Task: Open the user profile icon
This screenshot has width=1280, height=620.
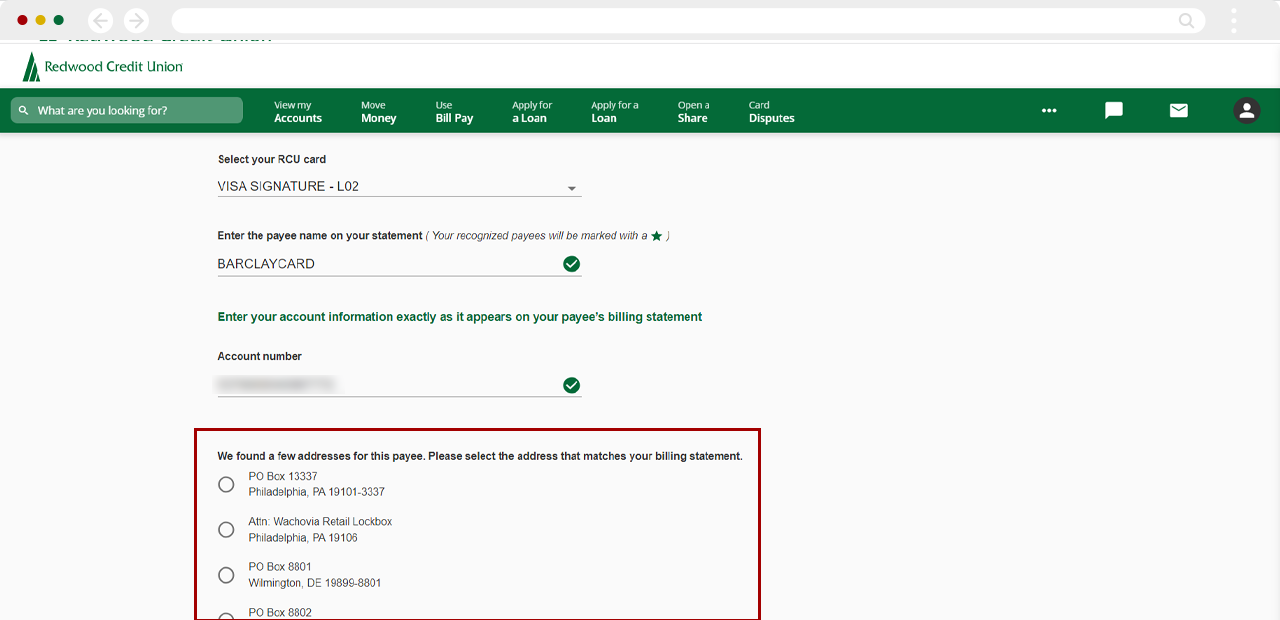Action: click(1246, 111)
